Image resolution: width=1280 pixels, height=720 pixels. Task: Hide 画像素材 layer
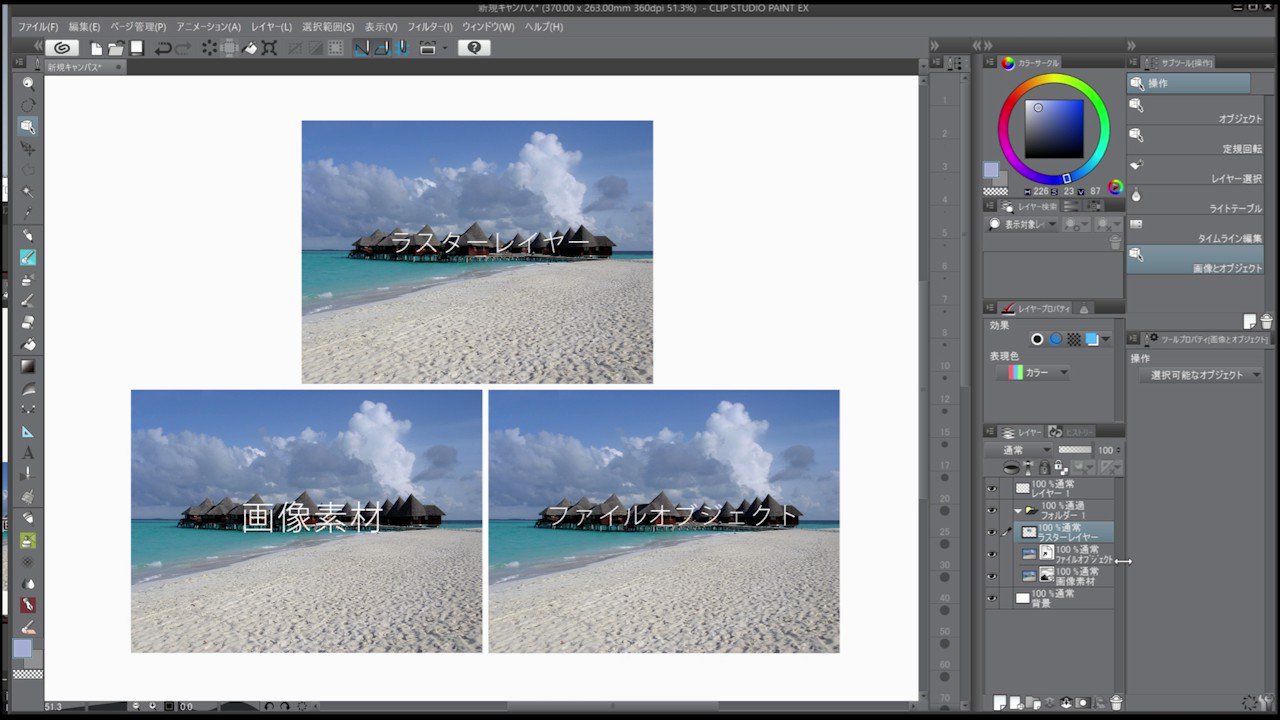992,576
